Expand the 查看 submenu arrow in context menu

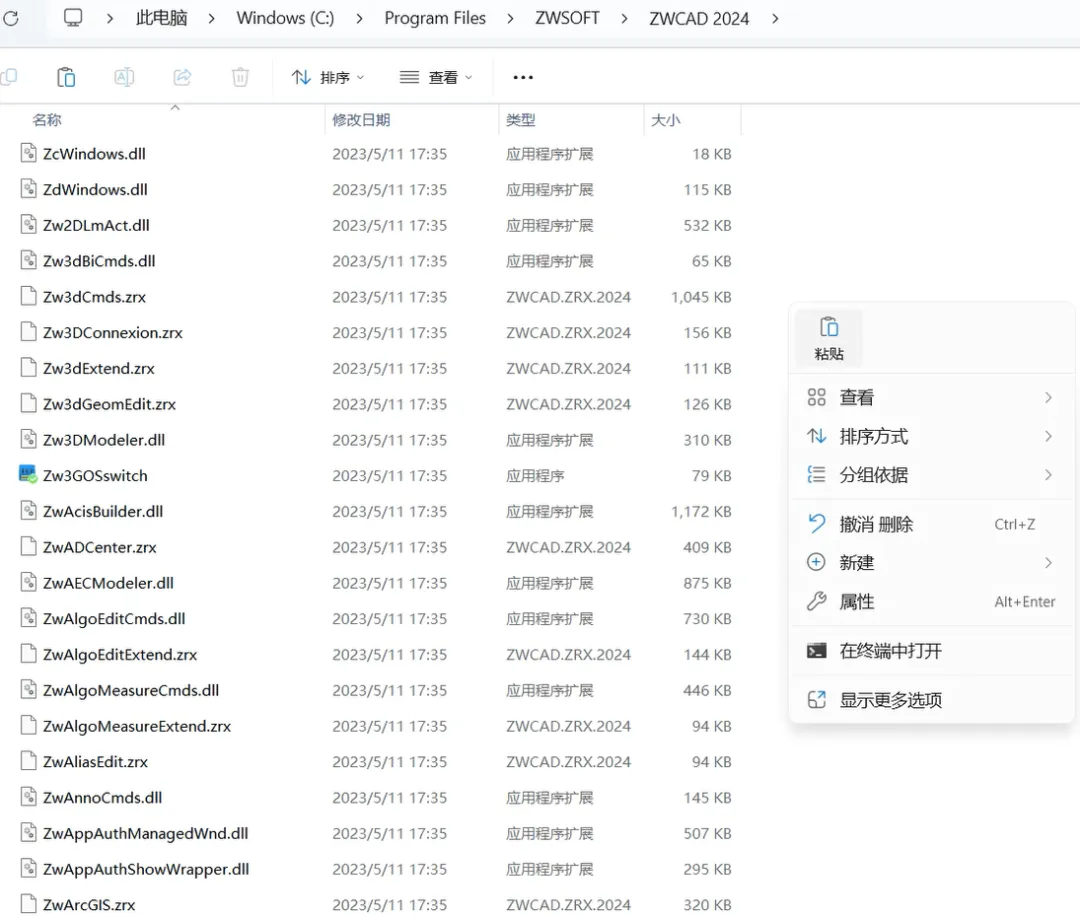pyautogui.click(x=1048, y=398)
